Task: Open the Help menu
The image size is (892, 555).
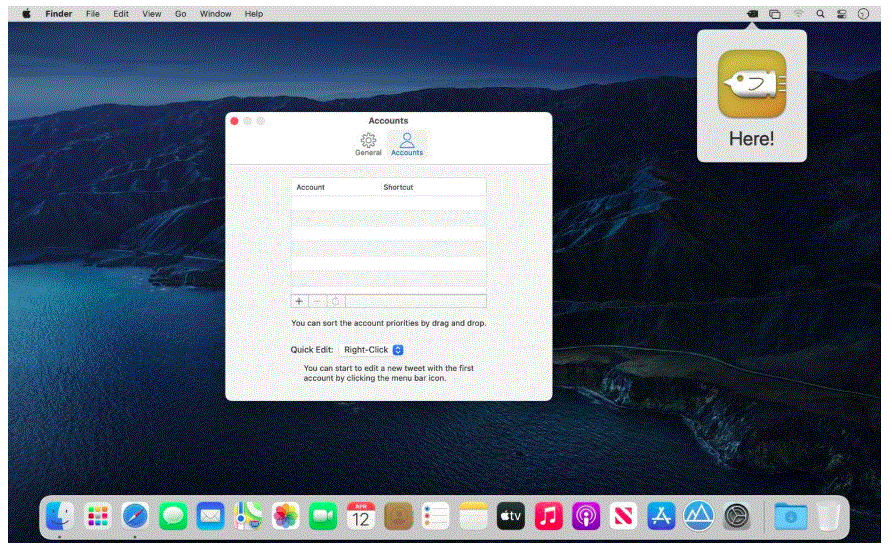Action: point(254,14)
